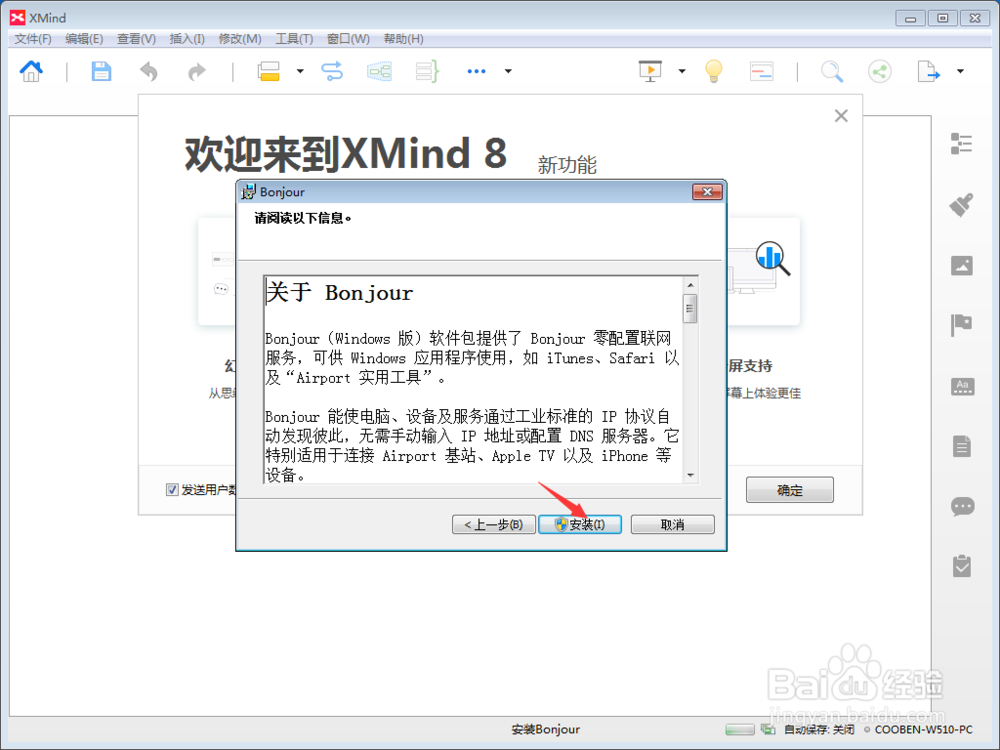Add a summary bracket
Viewport: 1000px width, 750px height.
click(x=427, y=71)
